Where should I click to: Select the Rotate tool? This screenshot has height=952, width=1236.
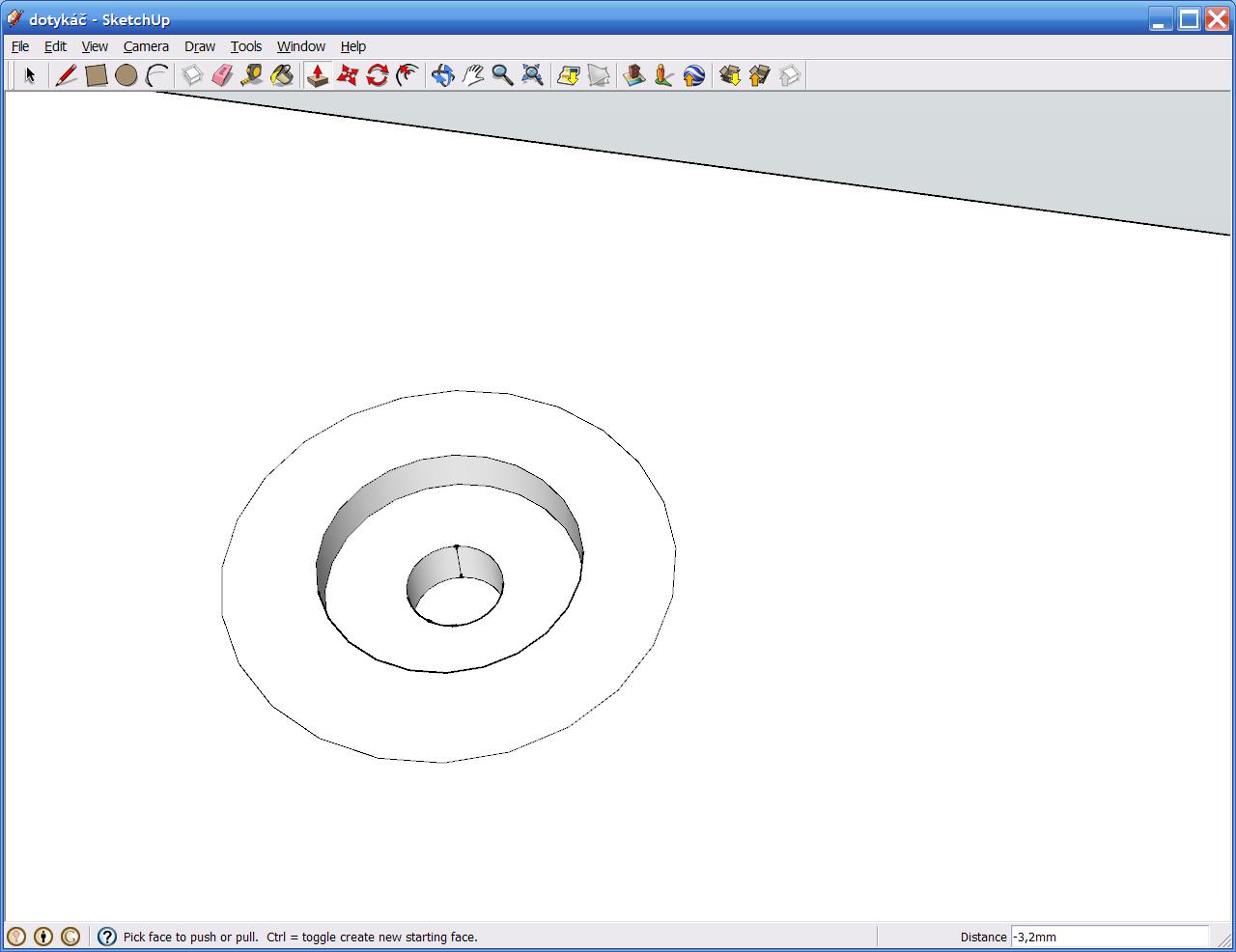click(x=378, y=75)
